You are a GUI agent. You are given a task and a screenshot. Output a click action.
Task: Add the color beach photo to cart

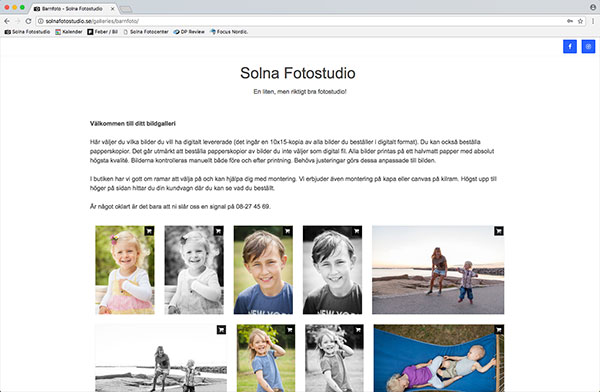pos(499,231)
